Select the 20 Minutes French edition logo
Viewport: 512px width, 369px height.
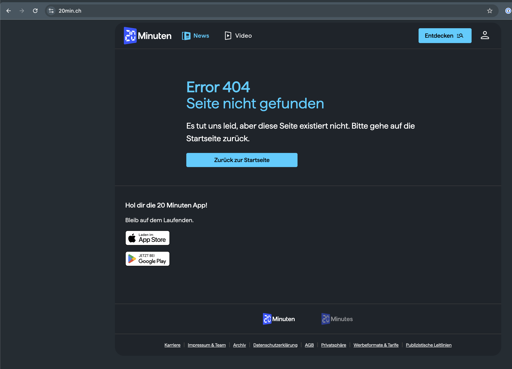pos(337,319)
